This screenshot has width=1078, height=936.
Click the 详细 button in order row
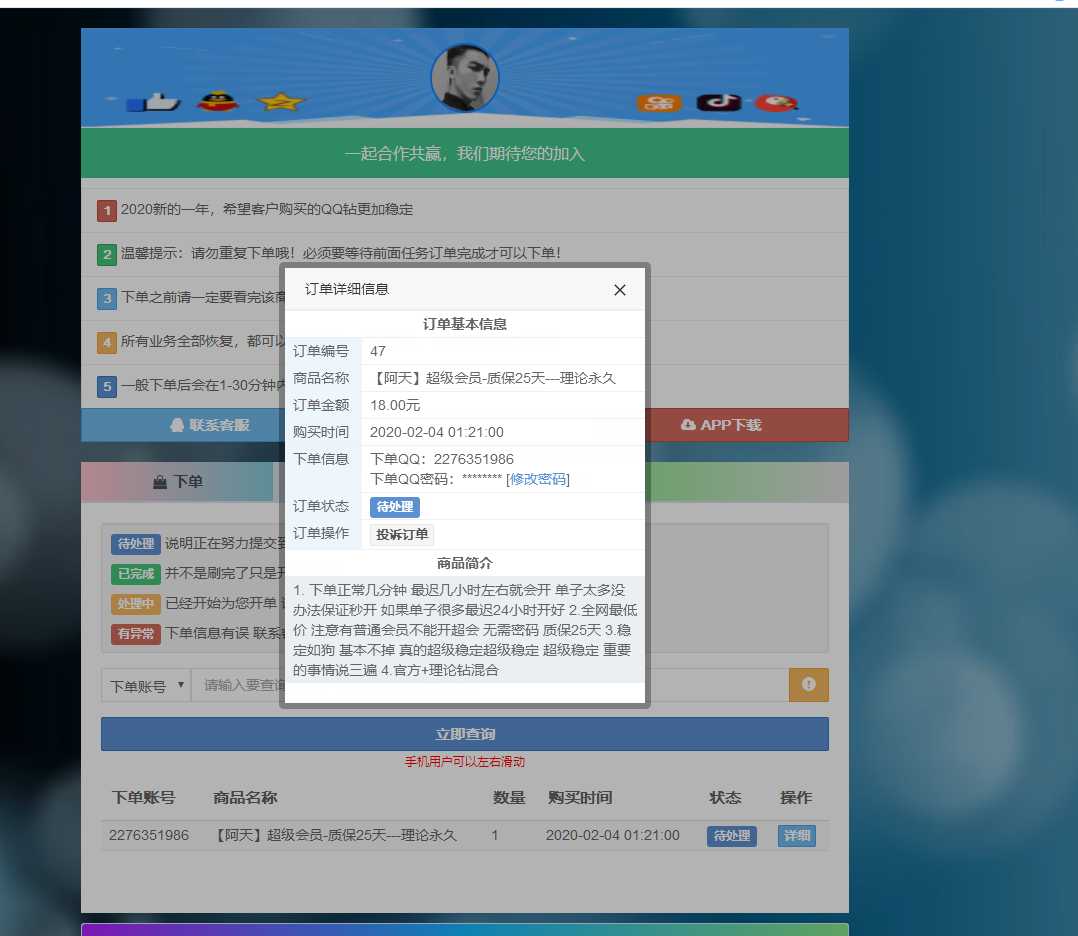(x=797, y=836)
